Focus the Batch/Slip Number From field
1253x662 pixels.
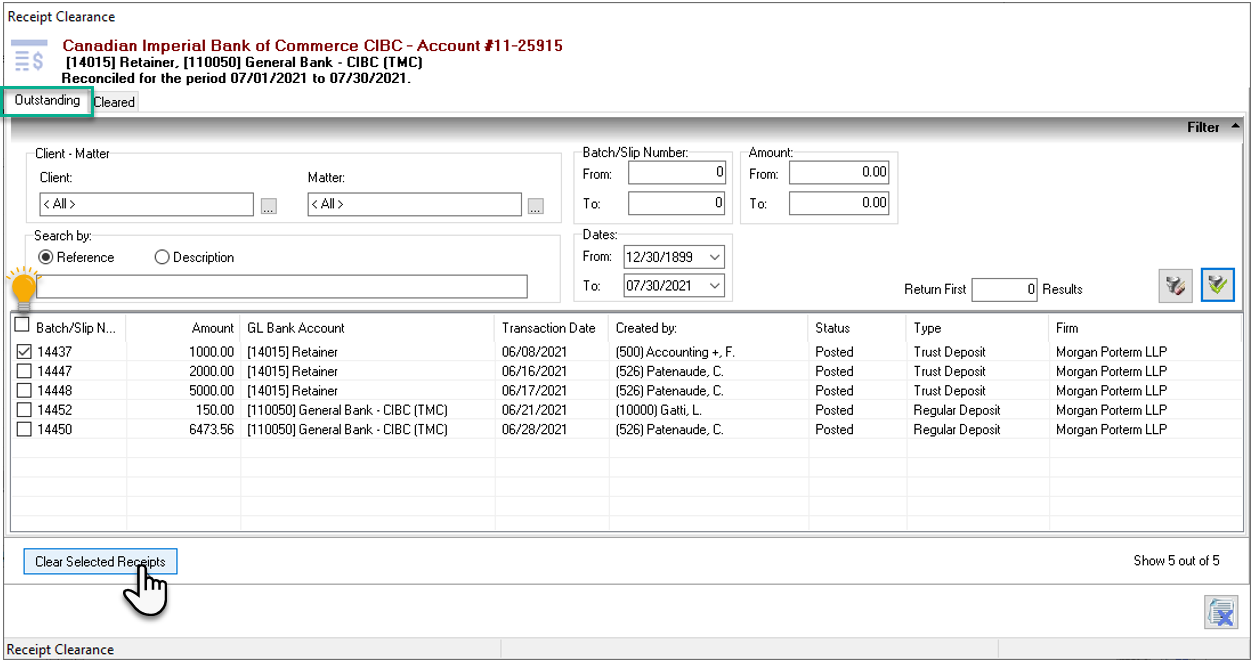pyautogui.click(x=677, y=172)
